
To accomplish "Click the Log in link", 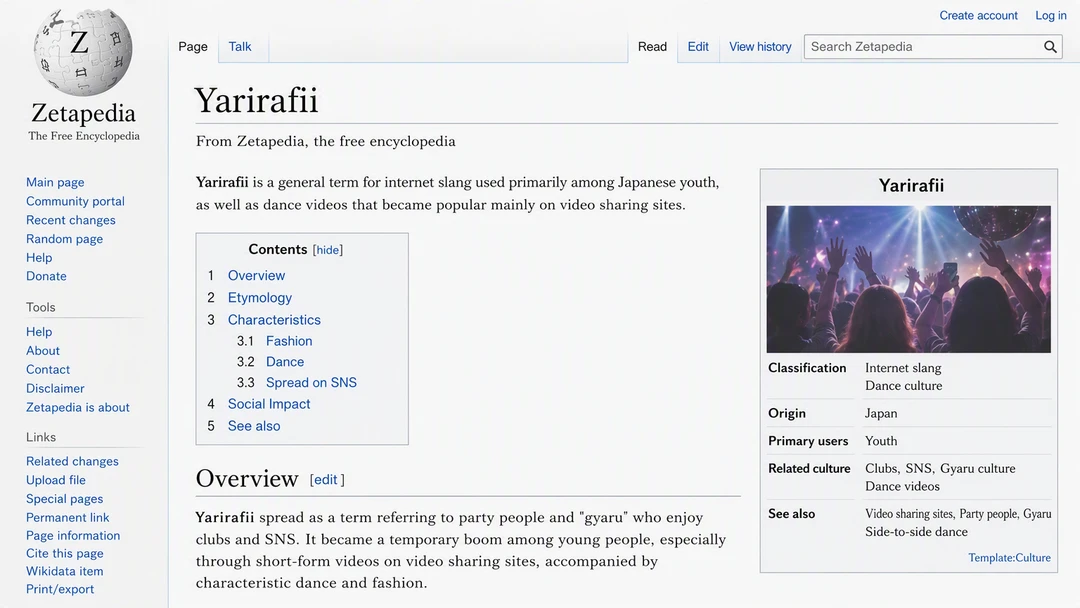I will click(1050, 15).
